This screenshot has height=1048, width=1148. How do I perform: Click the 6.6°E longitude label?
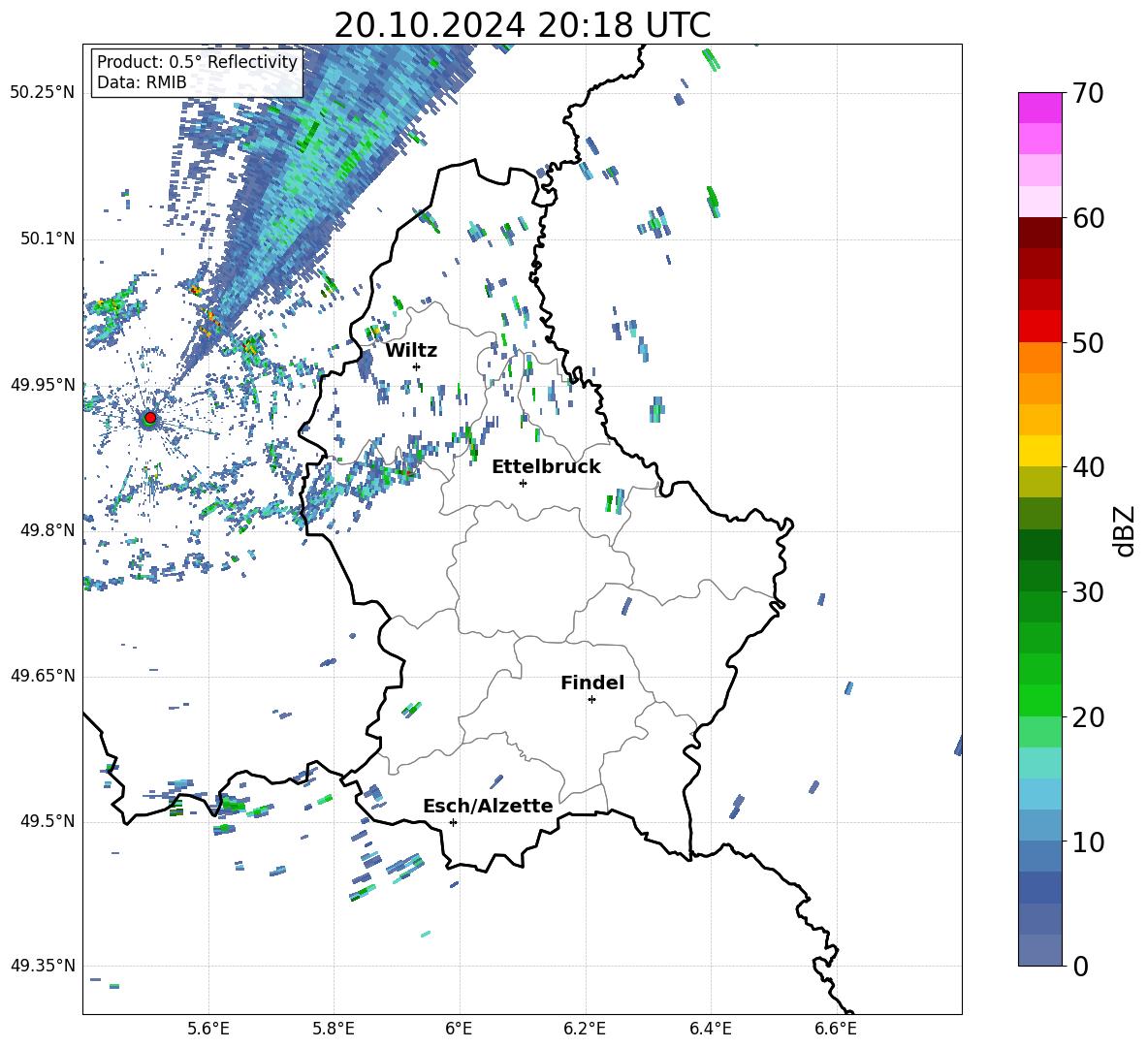click(x=836, y=1029)
